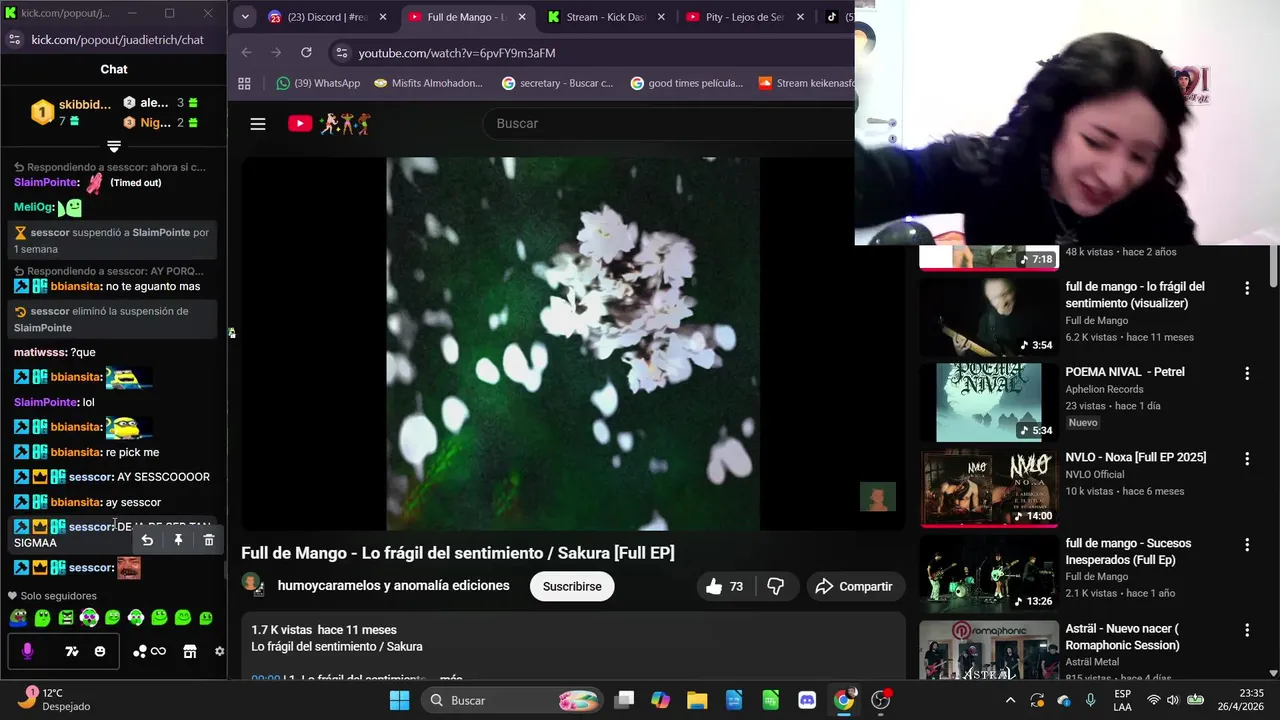The width and height of the screenshot is (1280, 720).
Task: Share the video with Compartir button
Action: [853, 587]
